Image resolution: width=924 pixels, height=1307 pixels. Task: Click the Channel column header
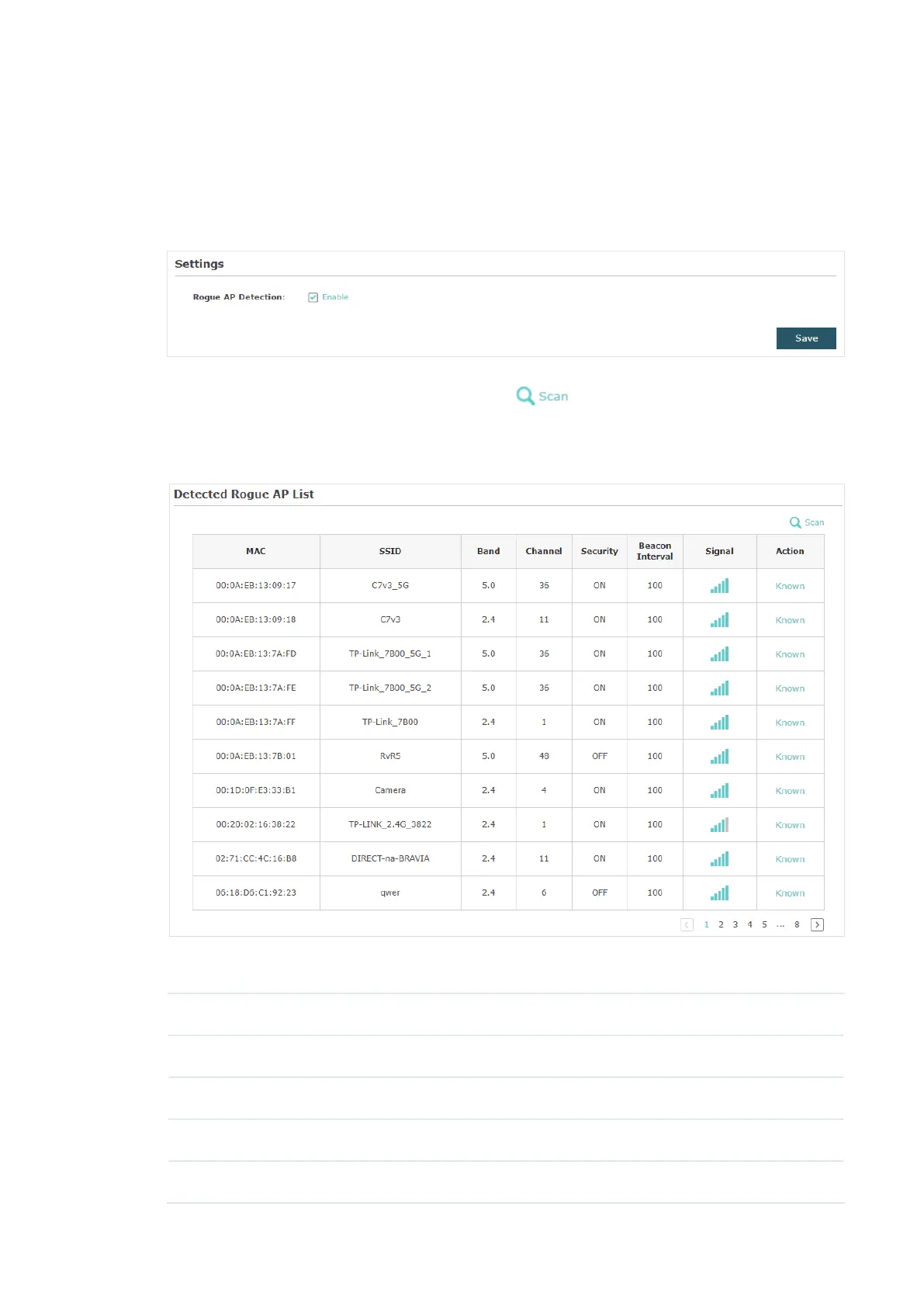[544, 551]
